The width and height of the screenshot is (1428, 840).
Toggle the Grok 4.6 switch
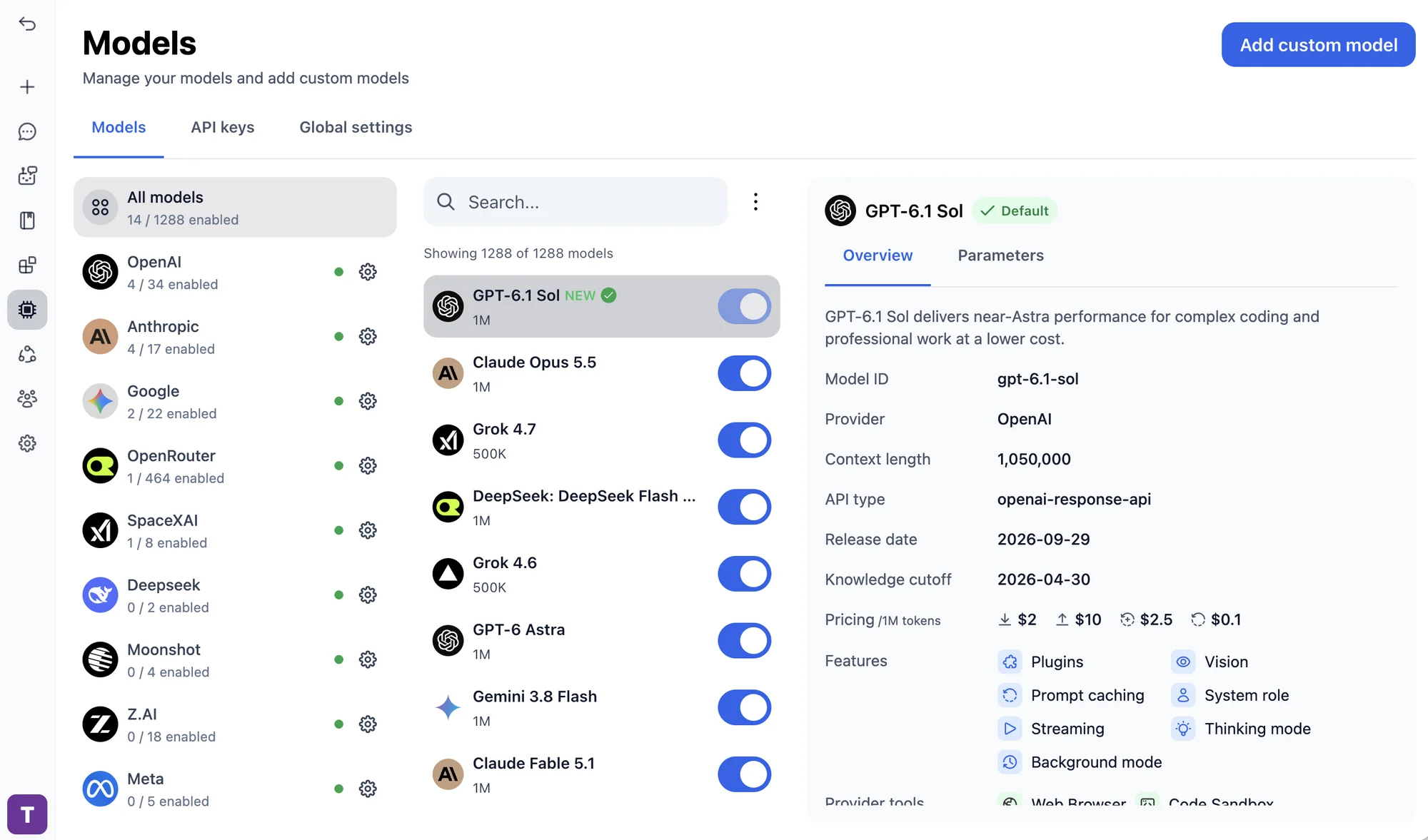tap(744, 574)
